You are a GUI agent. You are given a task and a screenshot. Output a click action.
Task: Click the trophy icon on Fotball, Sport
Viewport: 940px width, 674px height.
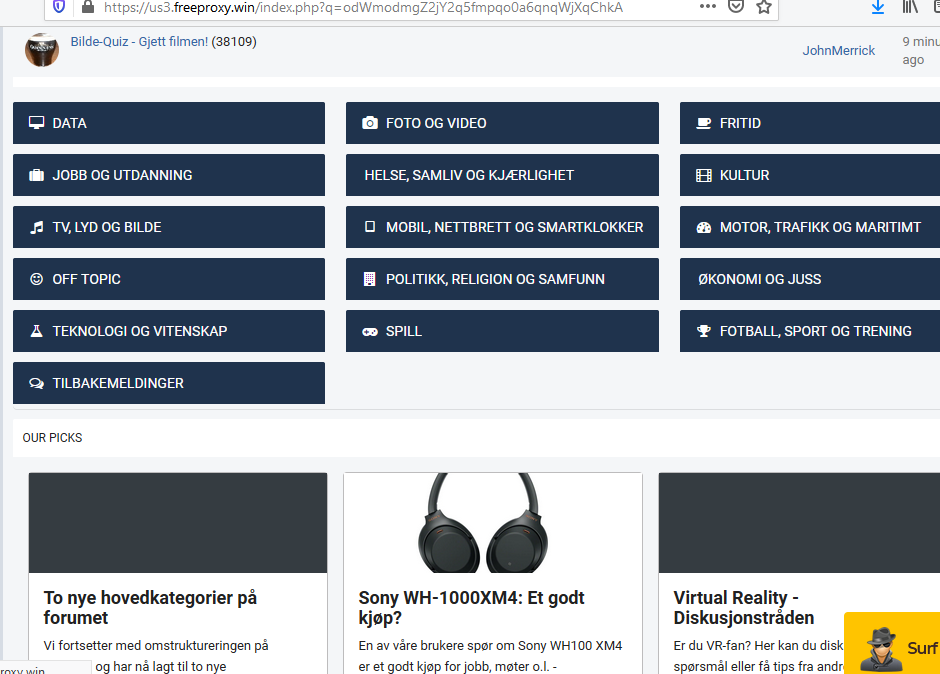tap(703, 331)
